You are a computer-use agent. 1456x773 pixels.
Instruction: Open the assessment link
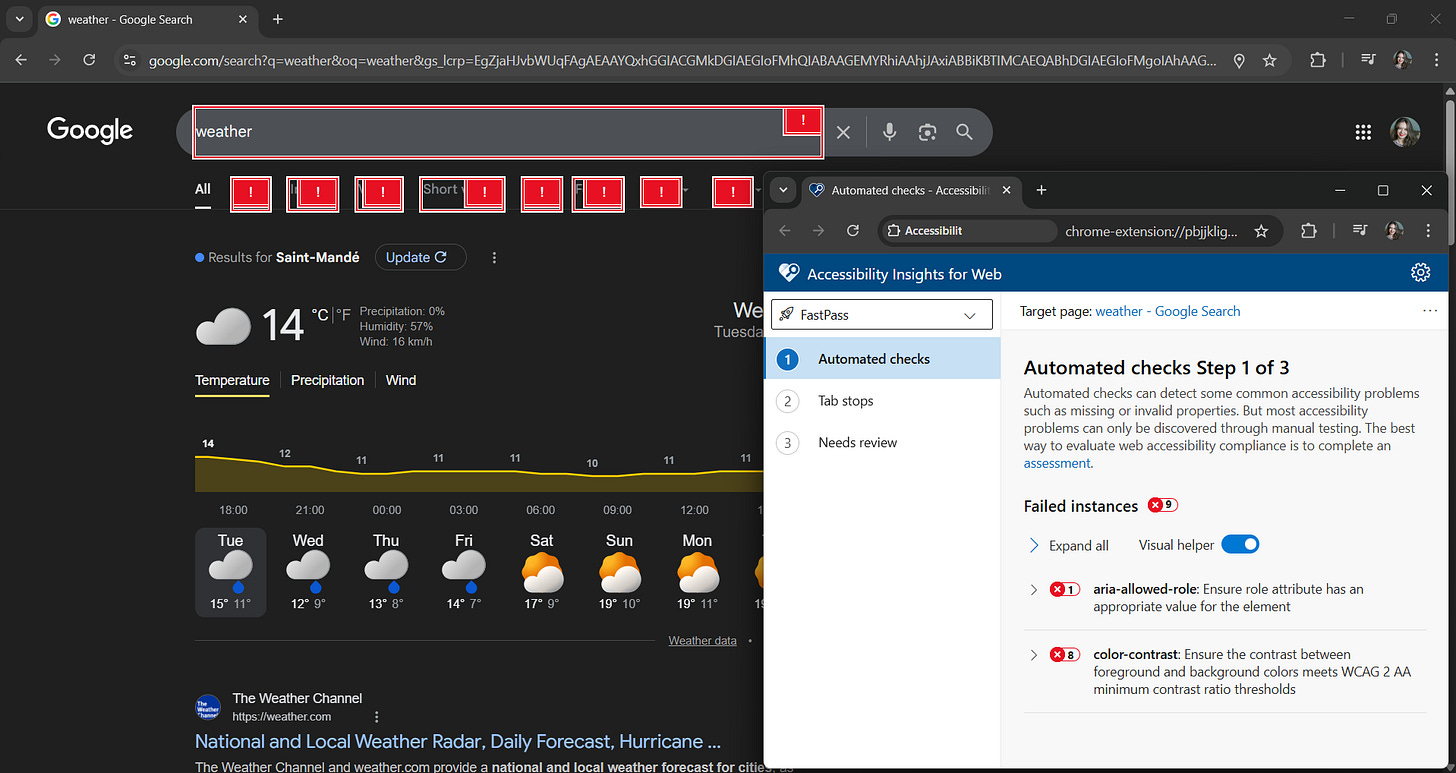[1057, 464]
